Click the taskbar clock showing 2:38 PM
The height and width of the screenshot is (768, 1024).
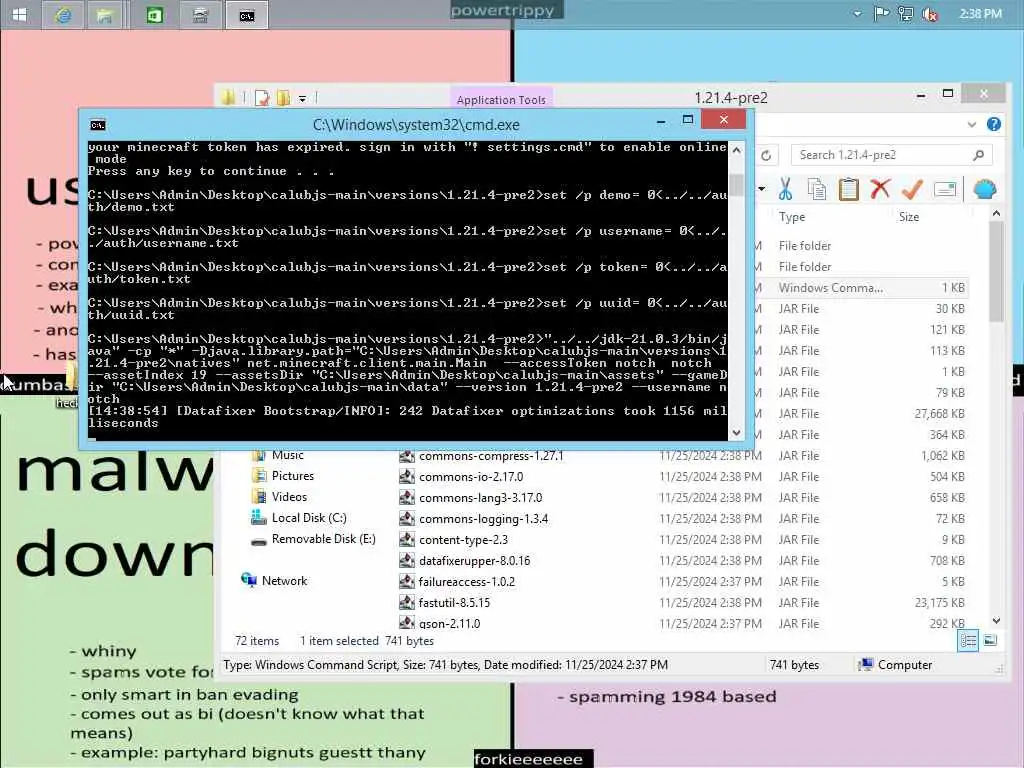(x=980, y=14)
